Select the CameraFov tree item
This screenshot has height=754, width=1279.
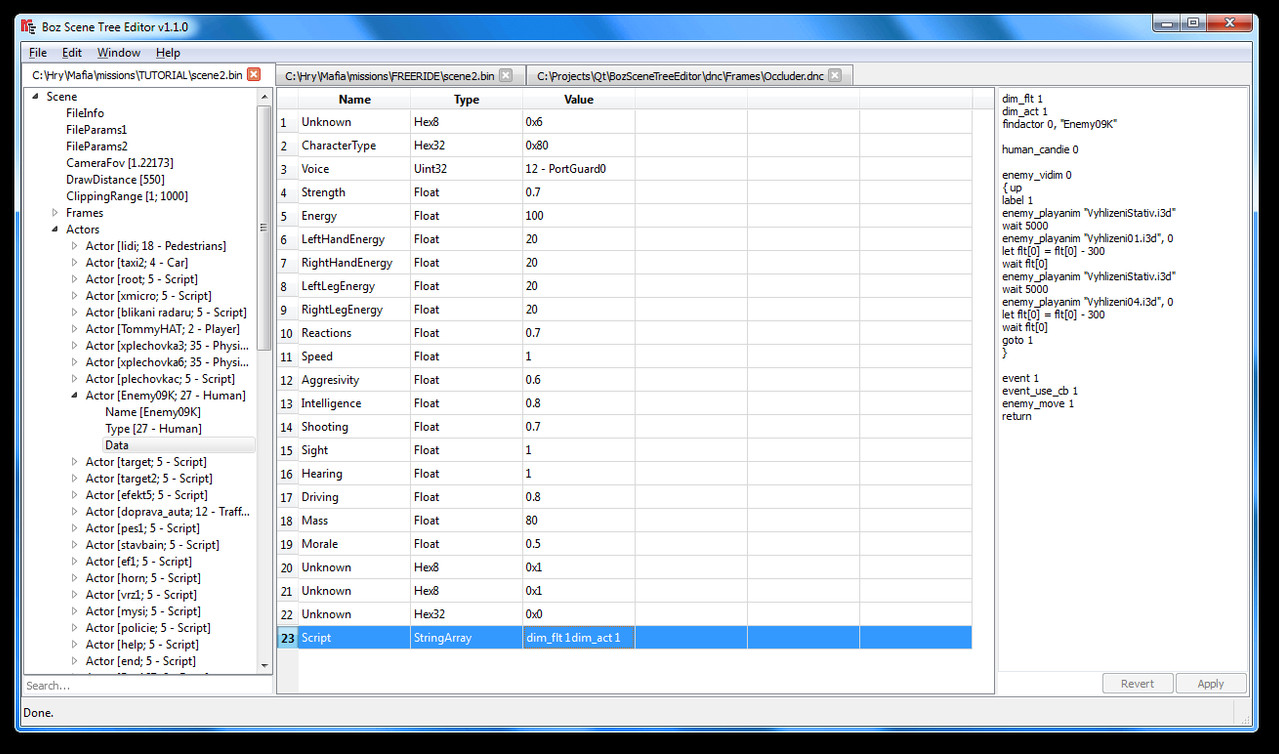[120, 163]
